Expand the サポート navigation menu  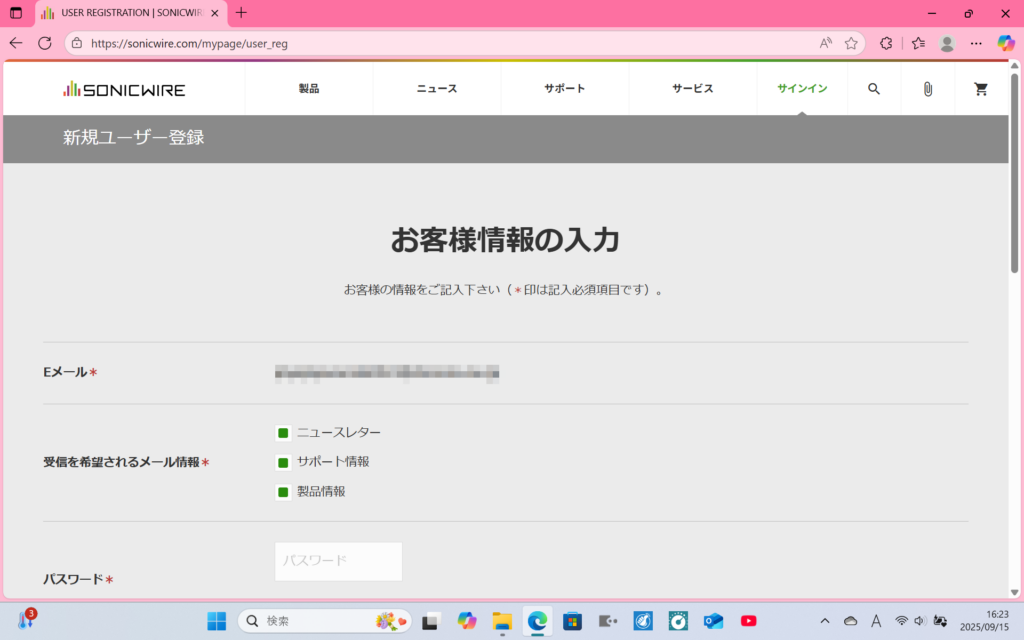coord(565,89)
